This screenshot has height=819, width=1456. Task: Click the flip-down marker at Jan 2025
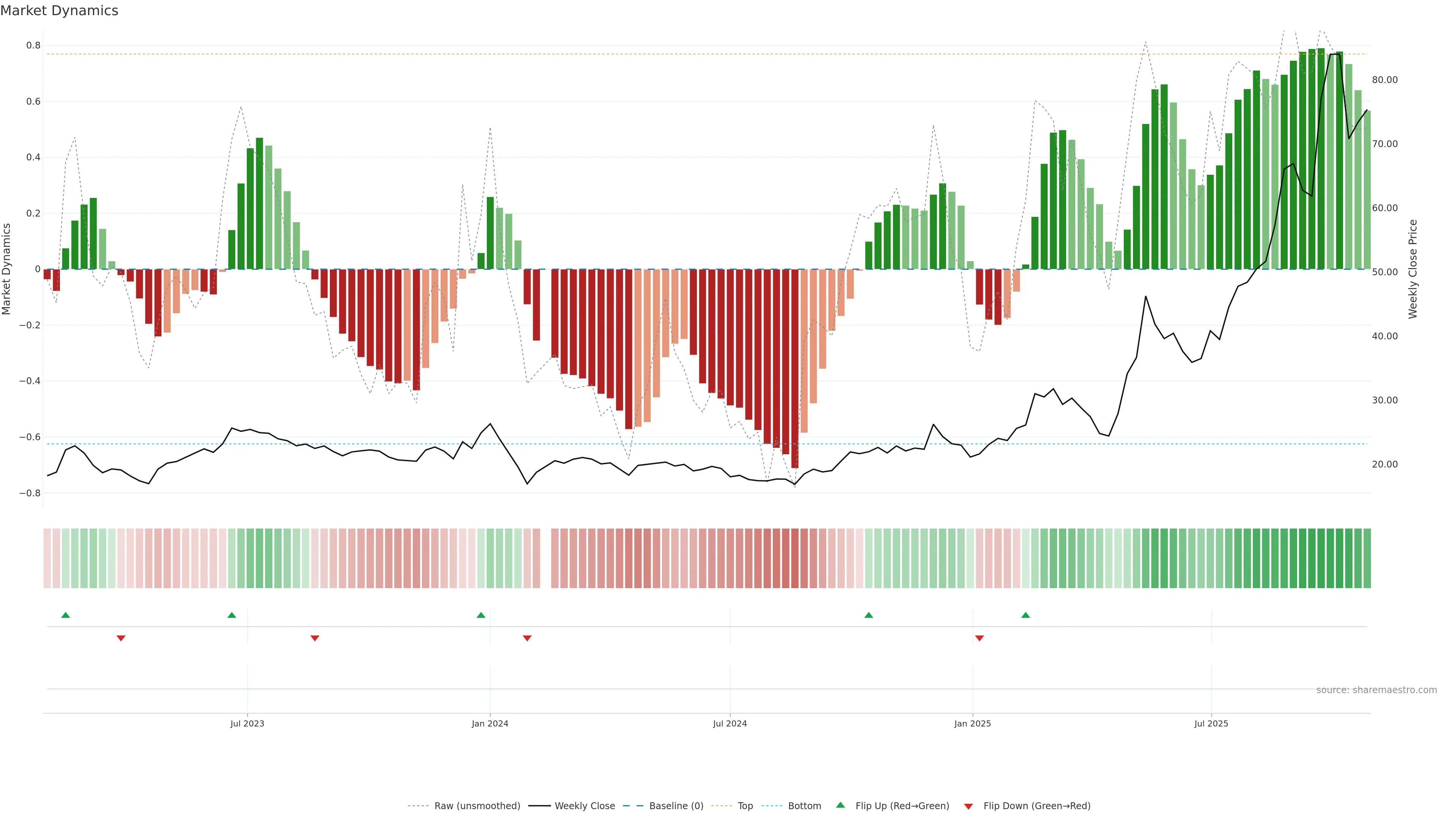pyautogui.click(x=979, y=638)
